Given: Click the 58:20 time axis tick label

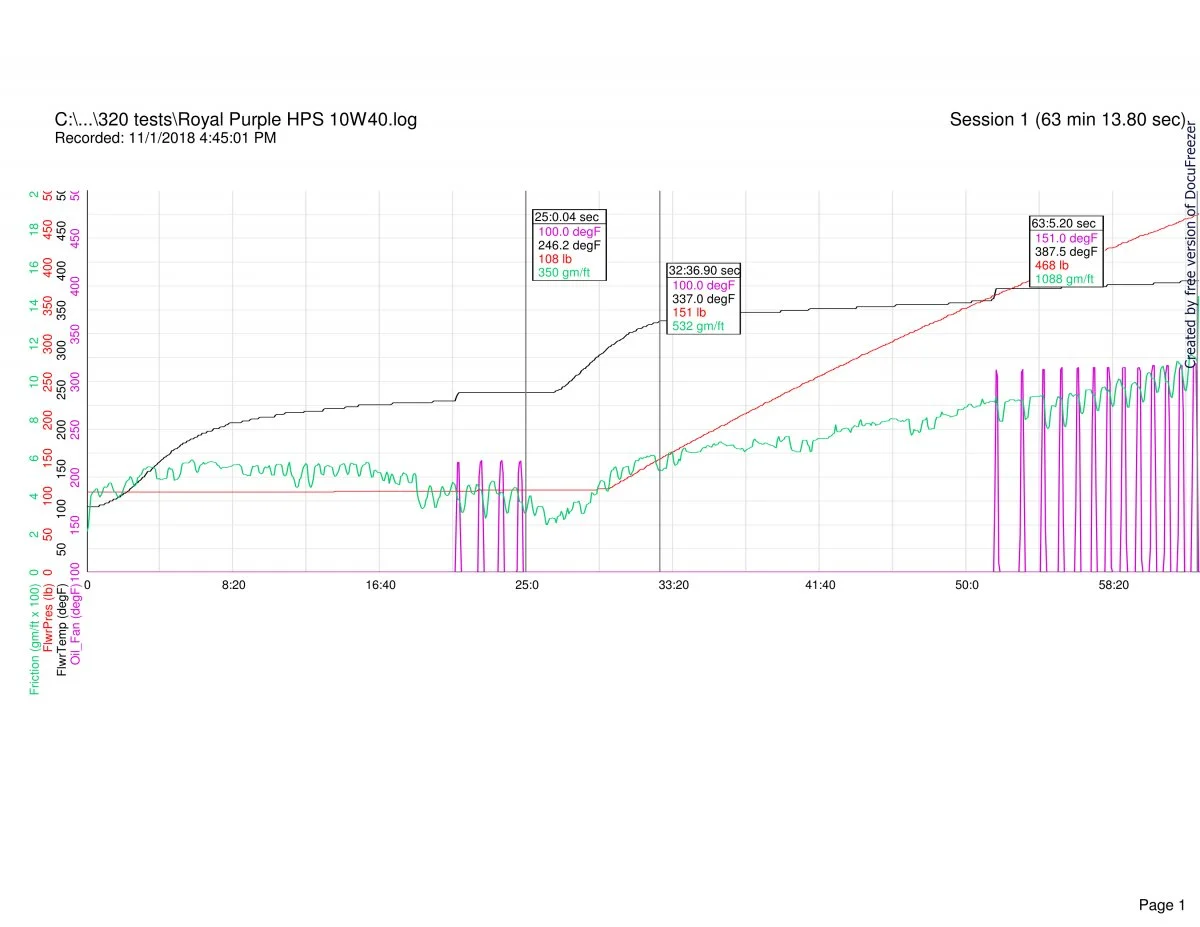Looking at the screenshot, I should [x=1113, y=585].
